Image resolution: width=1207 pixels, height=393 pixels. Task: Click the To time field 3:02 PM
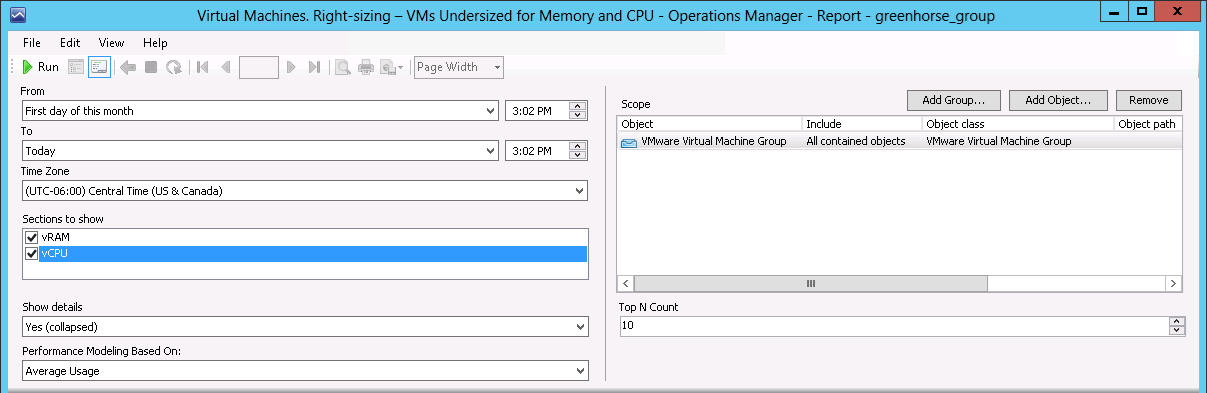[x=537, y=151]
